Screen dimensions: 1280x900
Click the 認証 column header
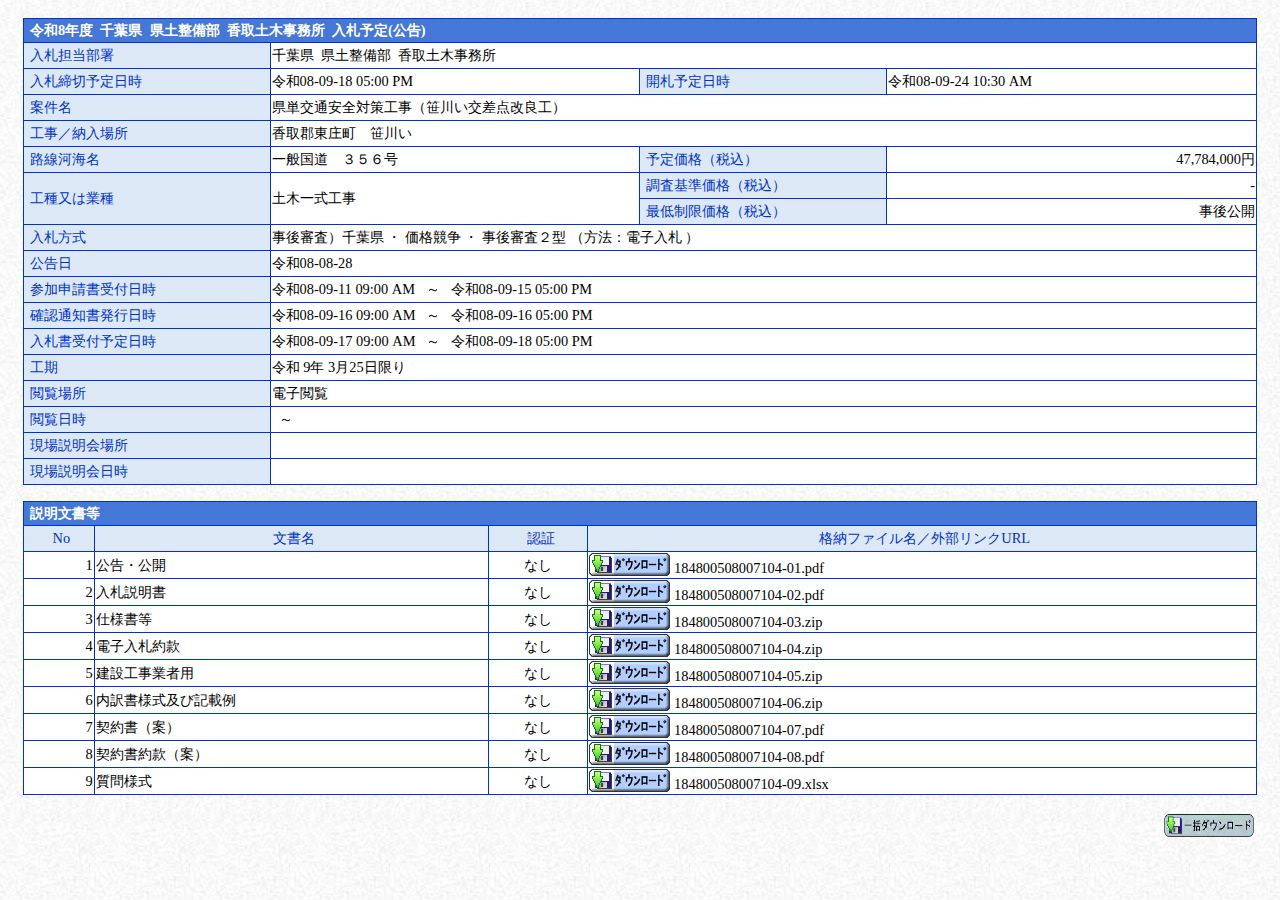point(540,538)
